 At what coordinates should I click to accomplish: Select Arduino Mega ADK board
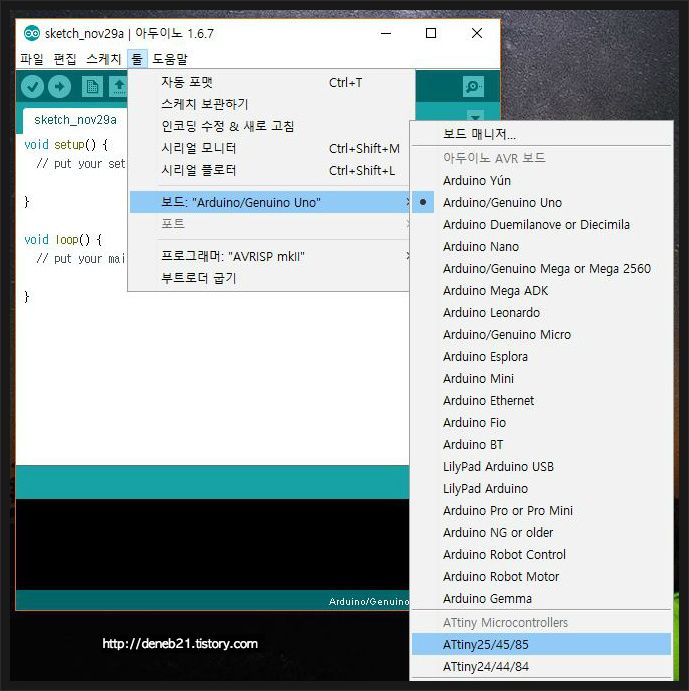(x=541, y=290)
